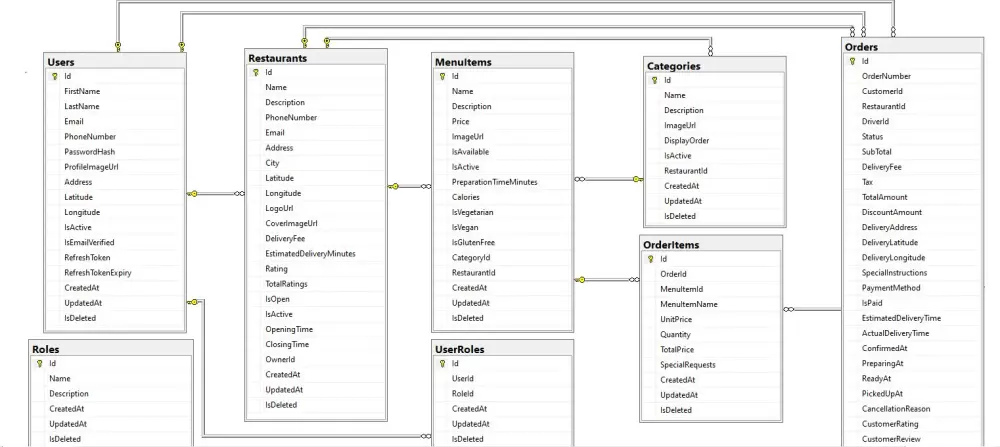Image resolution: width=1000 pixels, height=447 pixels.
Task: Click the UnitPrice column row
Action: pyautogui.click(x=710, y=319)
